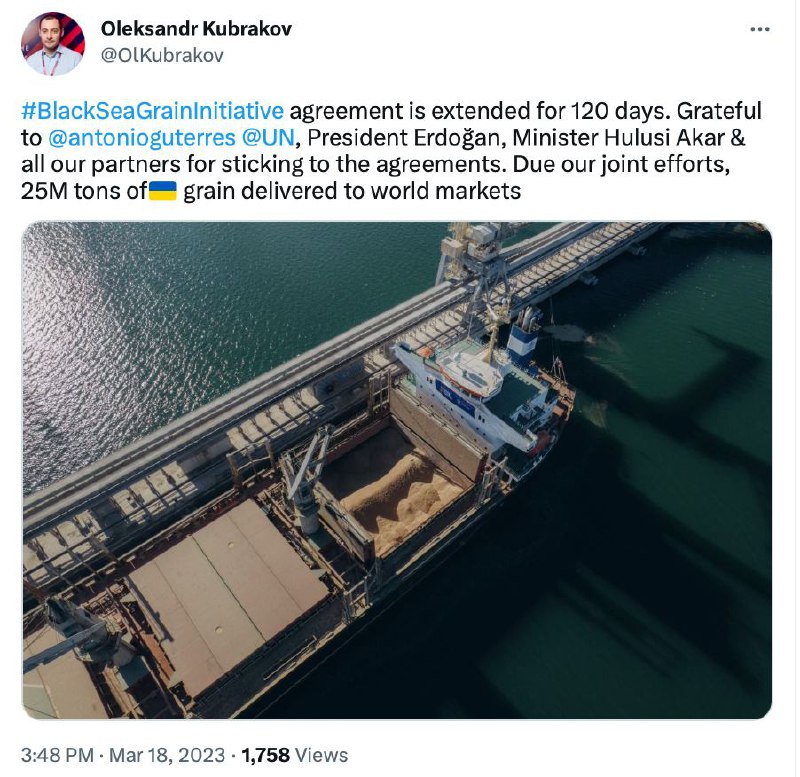Screen dimensions: 800x777
Task: Select the Mar 18, 2023 date
Action: [x=167, y=755]
